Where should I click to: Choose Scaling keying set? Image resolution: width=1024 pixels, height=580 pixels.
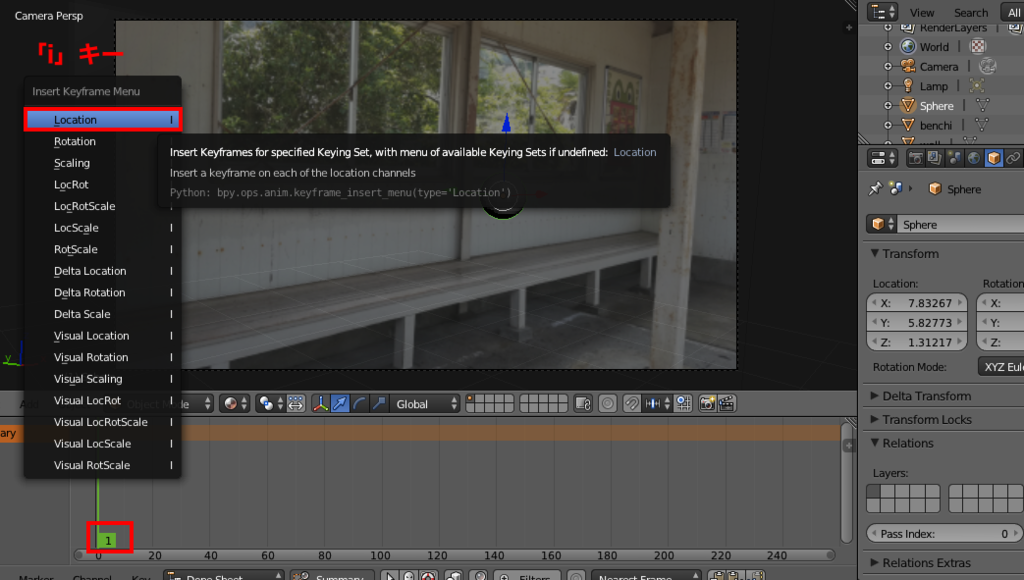click(x=103, y=163)
